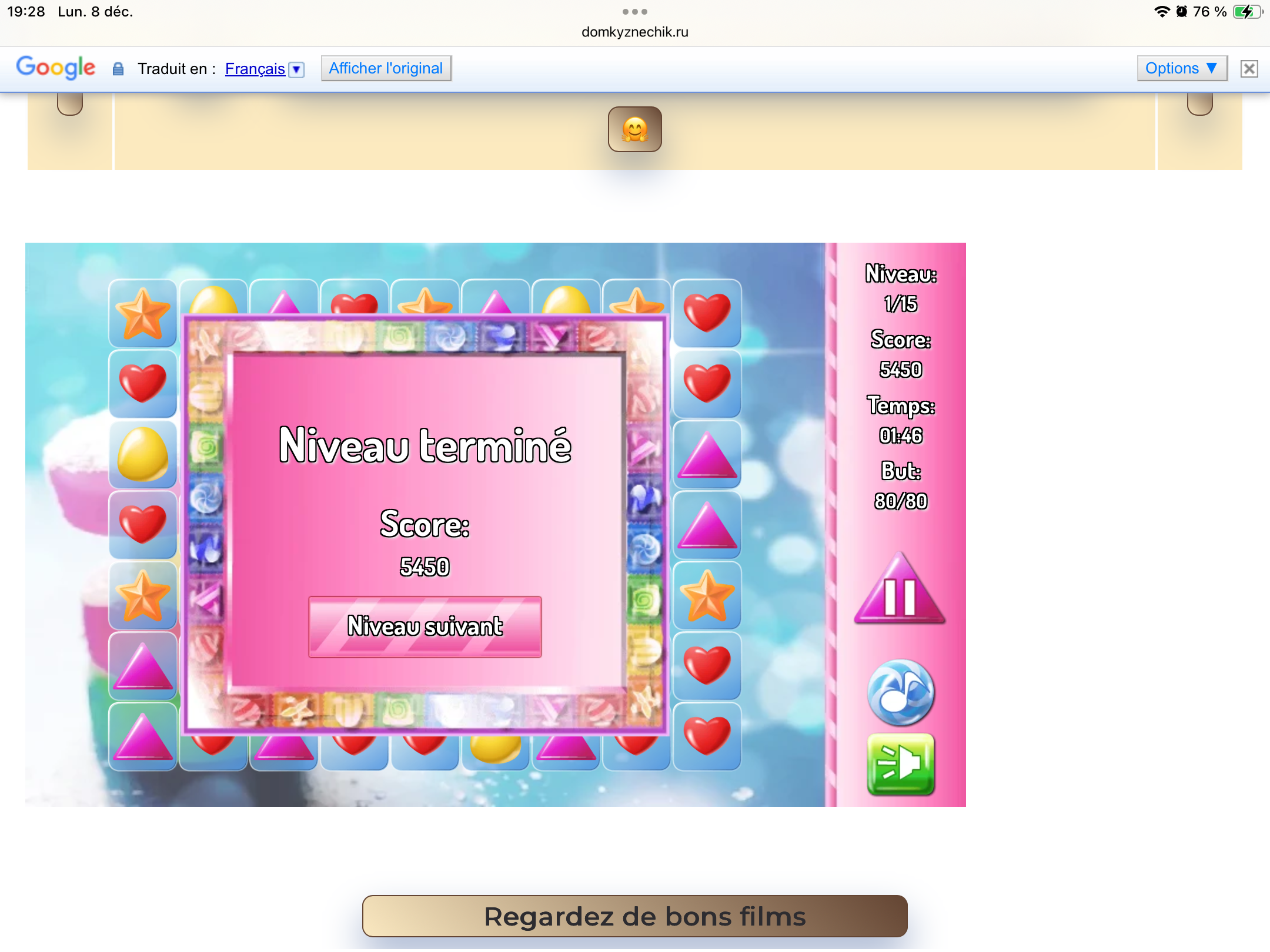This screenshot has height=952, width=1270.
Task: Open the Français language dropdown arrow
Action: [x=297, y=69]
